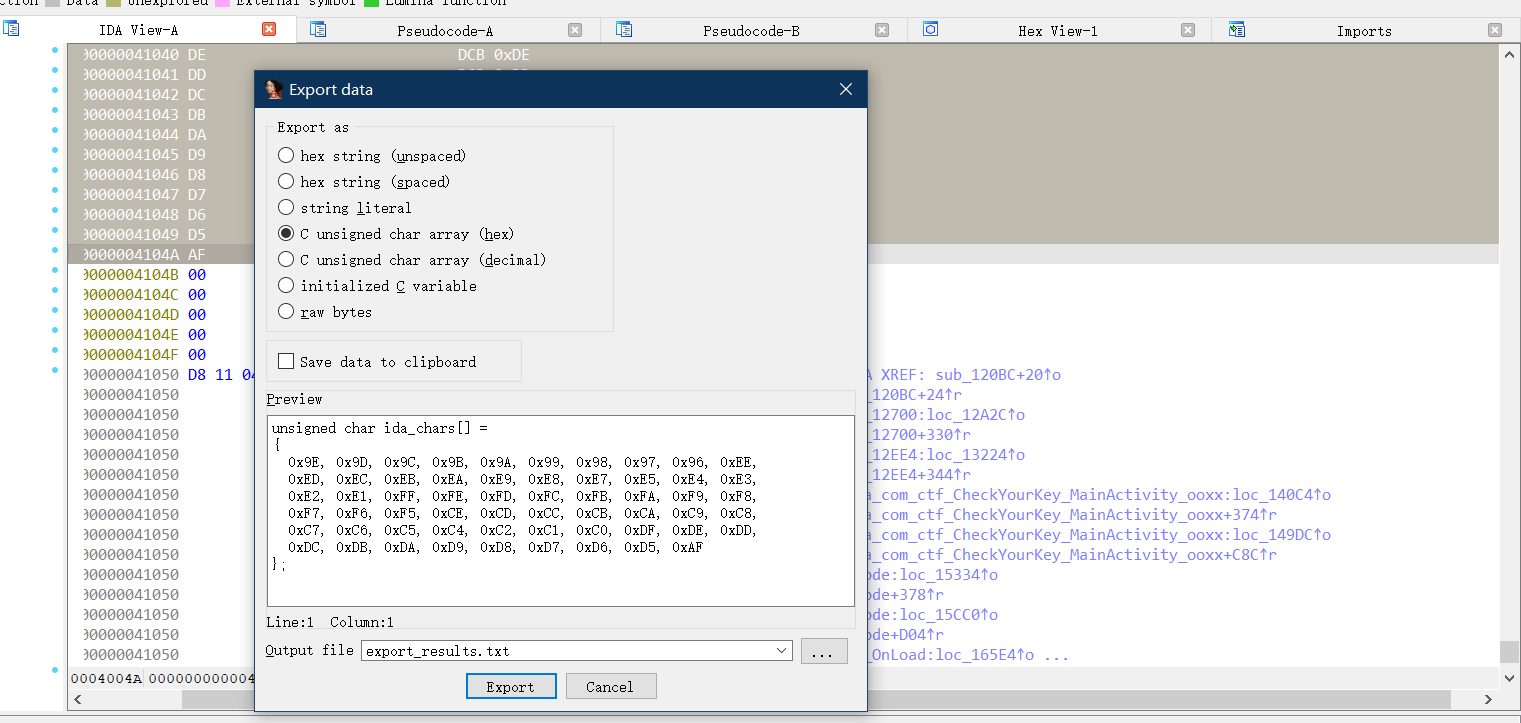Click the Pseudocode-A tab icon

pyautogui.click(x=318, y=29)
